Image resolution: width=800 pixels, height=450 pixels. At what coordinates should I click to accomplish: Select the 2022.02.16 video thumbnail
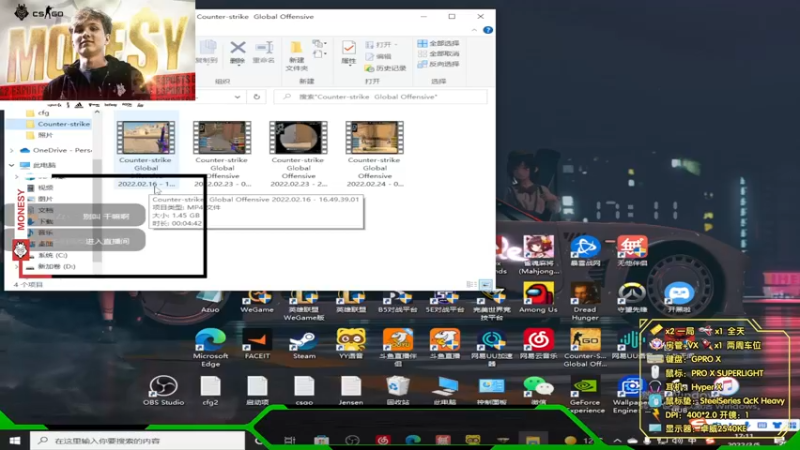(x=145, y=137)
